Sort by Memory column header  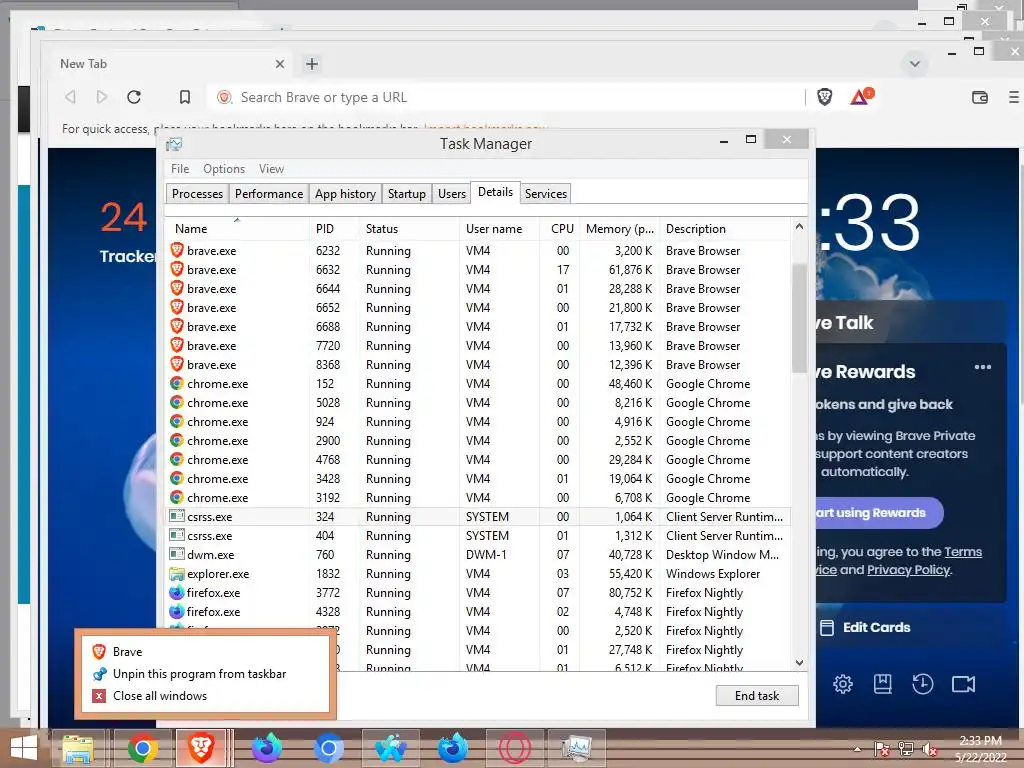tap(620, 229)
